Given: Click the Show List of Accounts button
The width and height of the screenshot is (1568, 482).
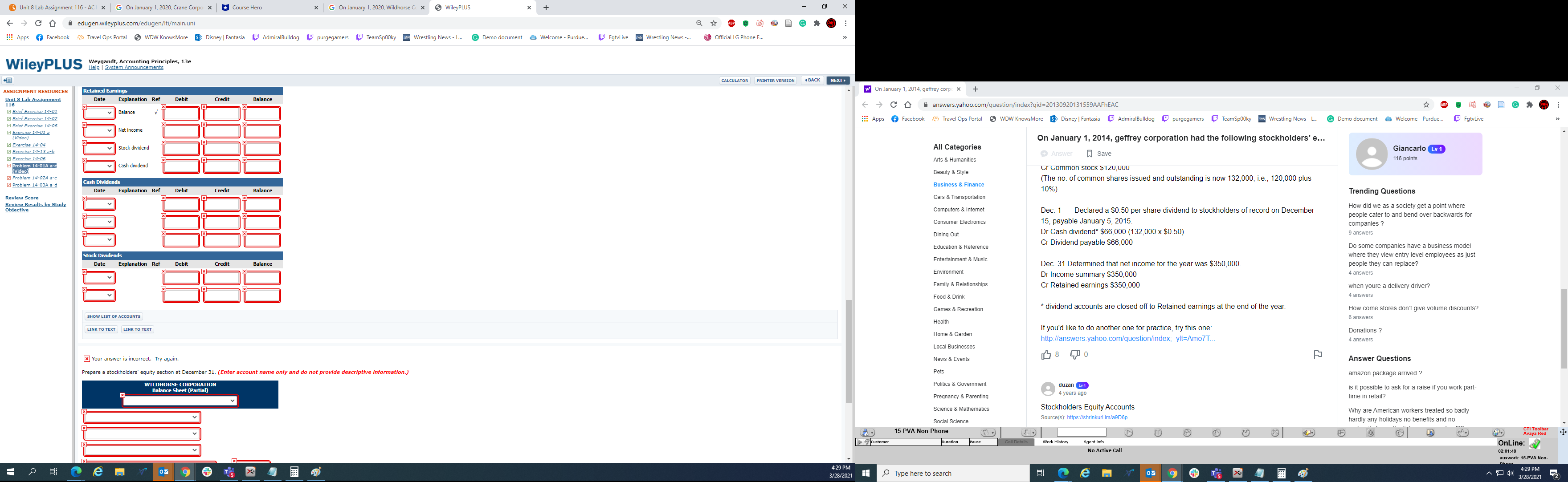Looking at the screenshot, I should (113, 317).
